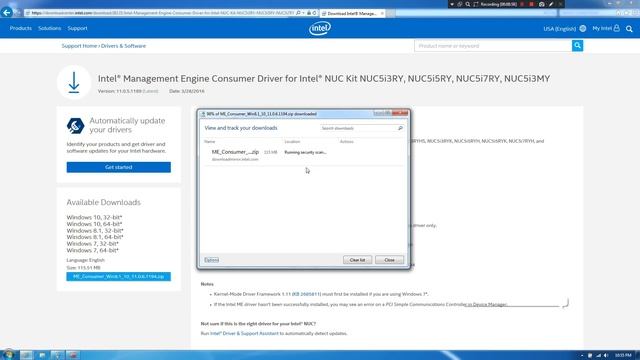Click 'Running security scan...' status text
This screenshot has width=640, height=360.
pos(305,152)
